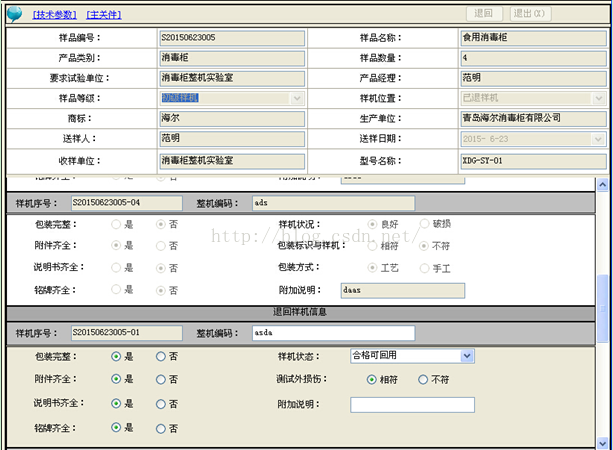Select 手工 radio for 包装方式
Viewport: 613px width, 450px height.
[425, 268]
